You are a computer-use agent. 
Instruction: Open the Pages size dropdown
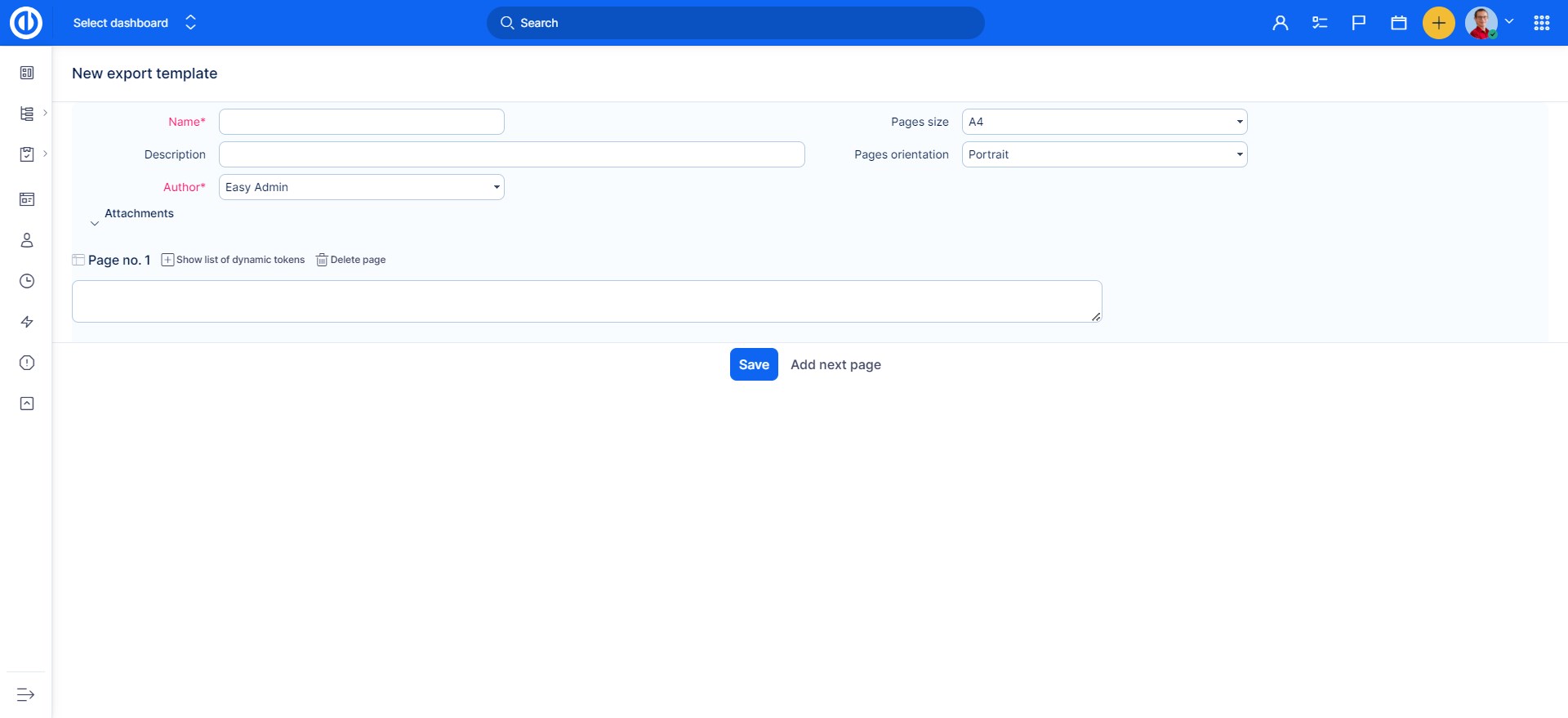coord(1104,122)
